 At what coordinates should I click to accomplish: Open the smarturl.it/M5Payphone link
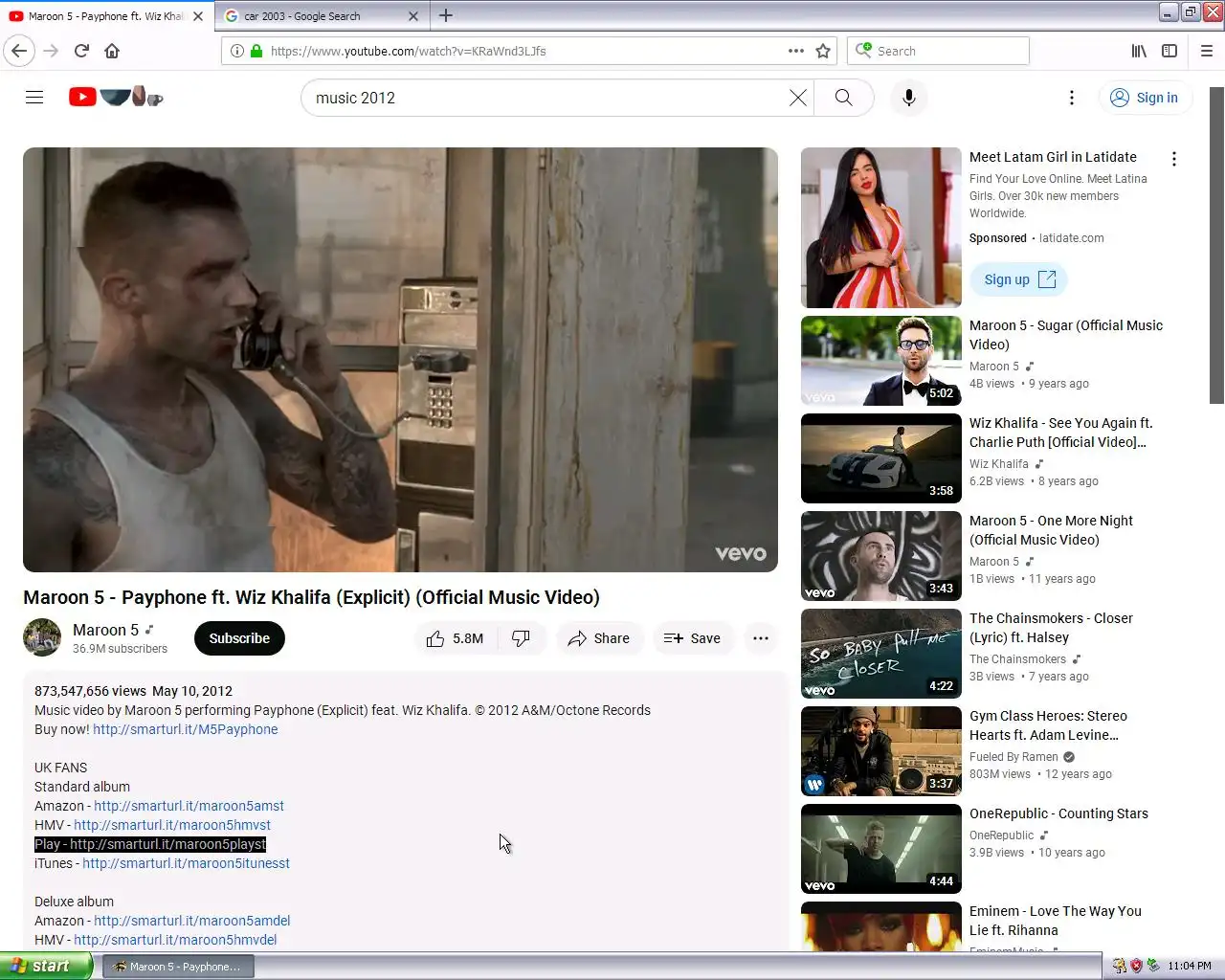pyautogui.click(x=186, y=729)
